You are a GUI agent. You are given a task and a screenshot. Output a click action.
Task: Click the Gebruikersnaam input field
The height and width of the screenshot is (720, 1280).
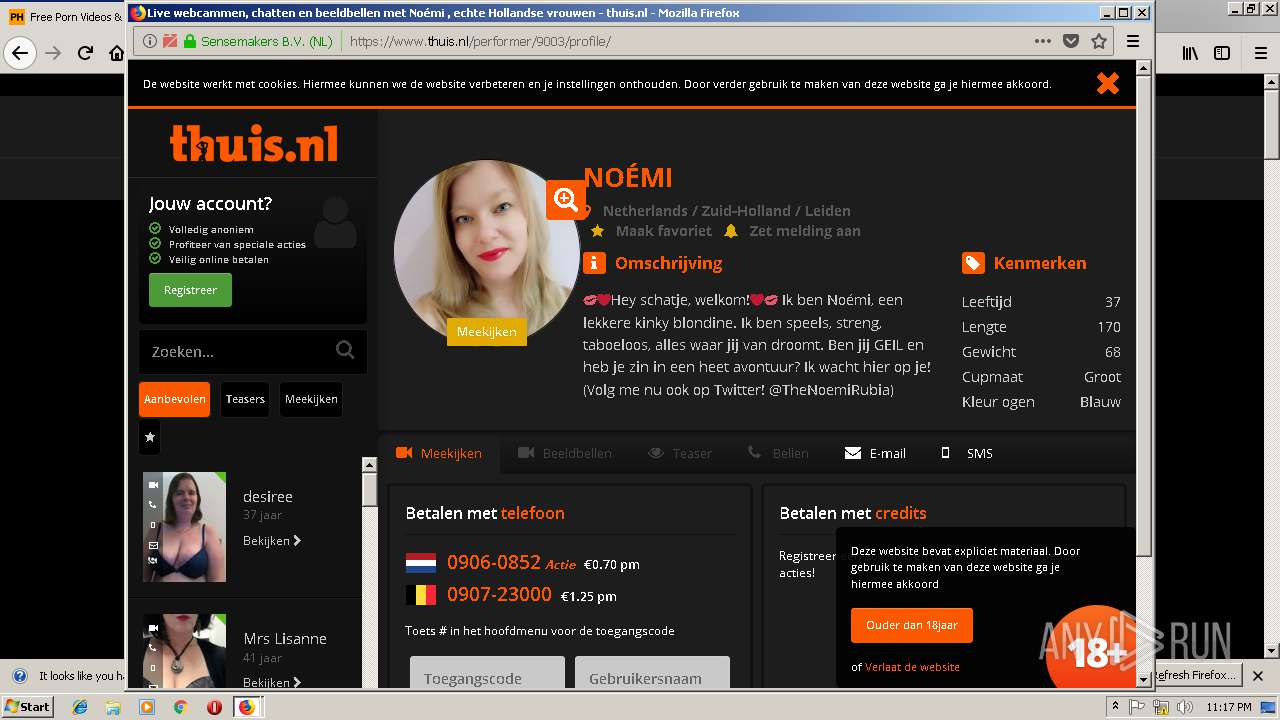[x=652, y=673]
